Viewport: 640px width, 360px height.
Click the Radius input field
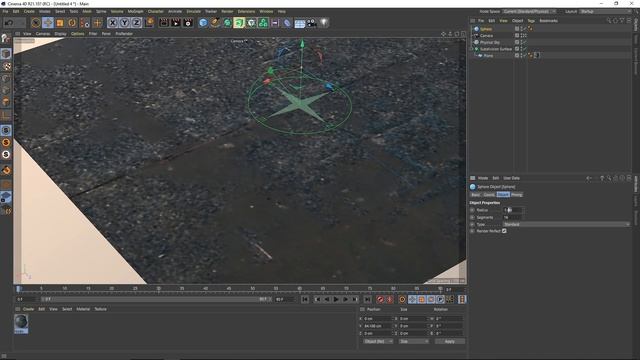pos(512,210)
